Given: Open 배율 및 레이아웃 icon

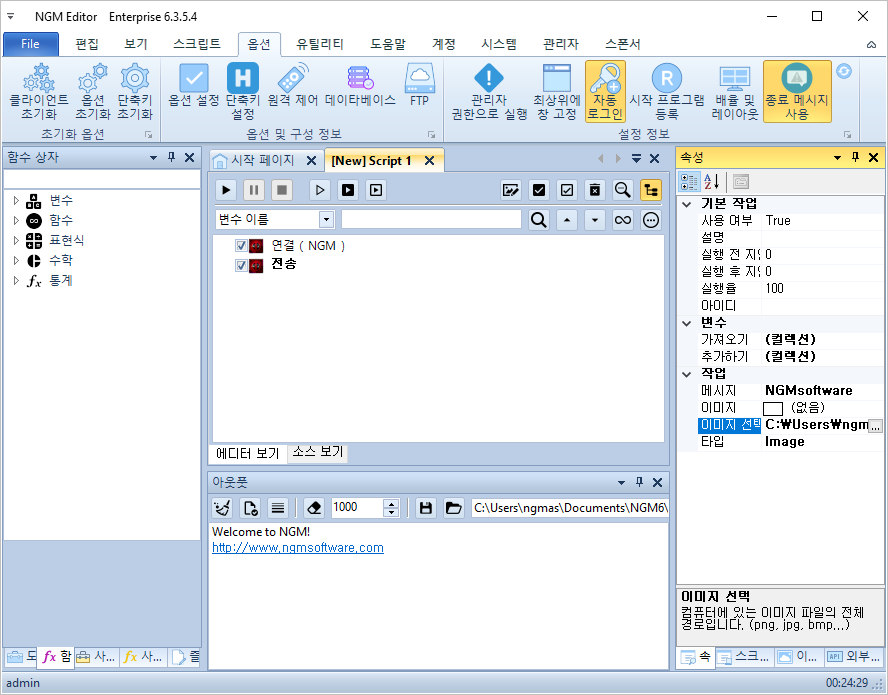Looking at the screenshot, I should click(735, 92).
